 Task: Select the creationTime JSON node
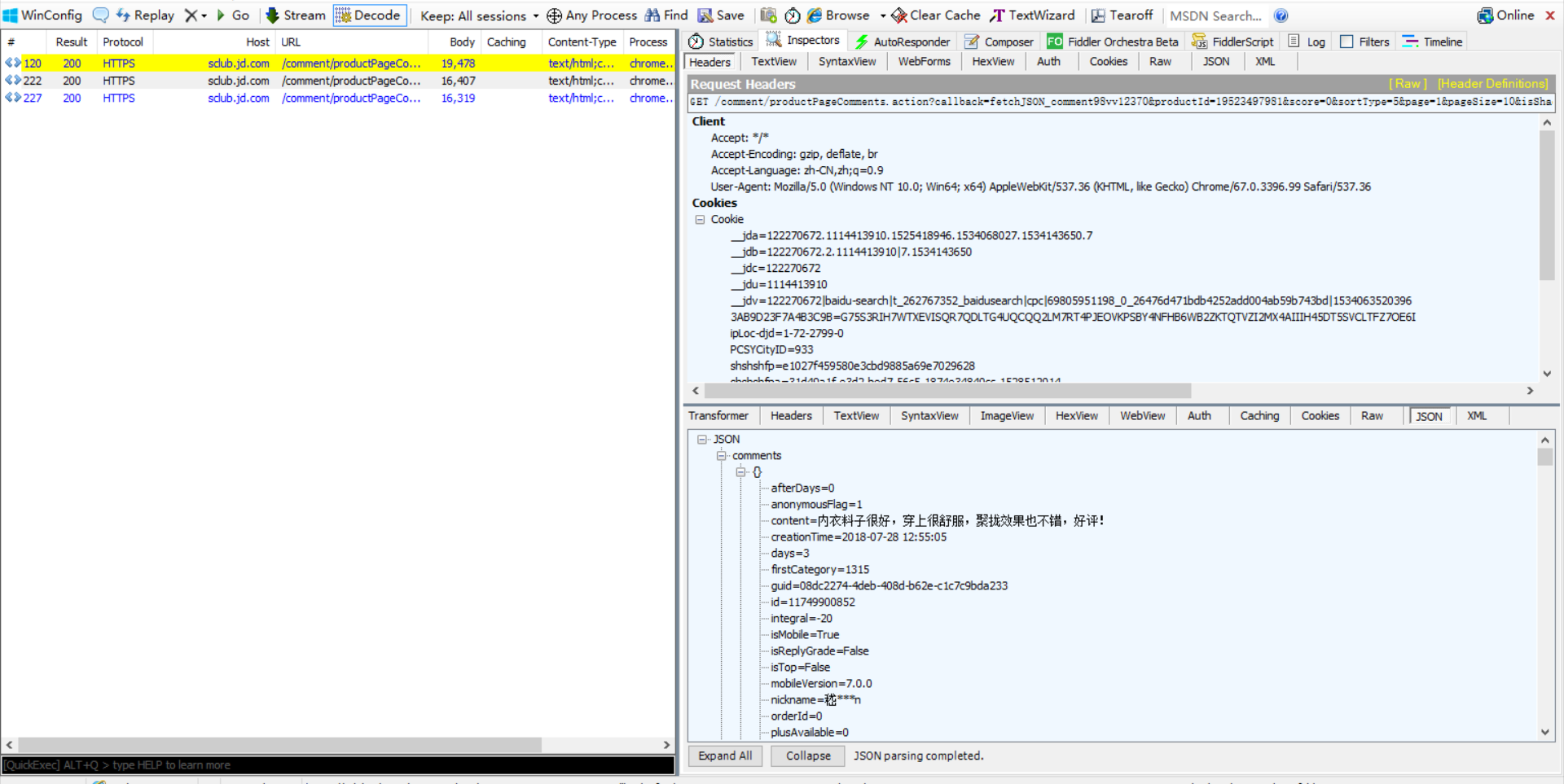859,537
